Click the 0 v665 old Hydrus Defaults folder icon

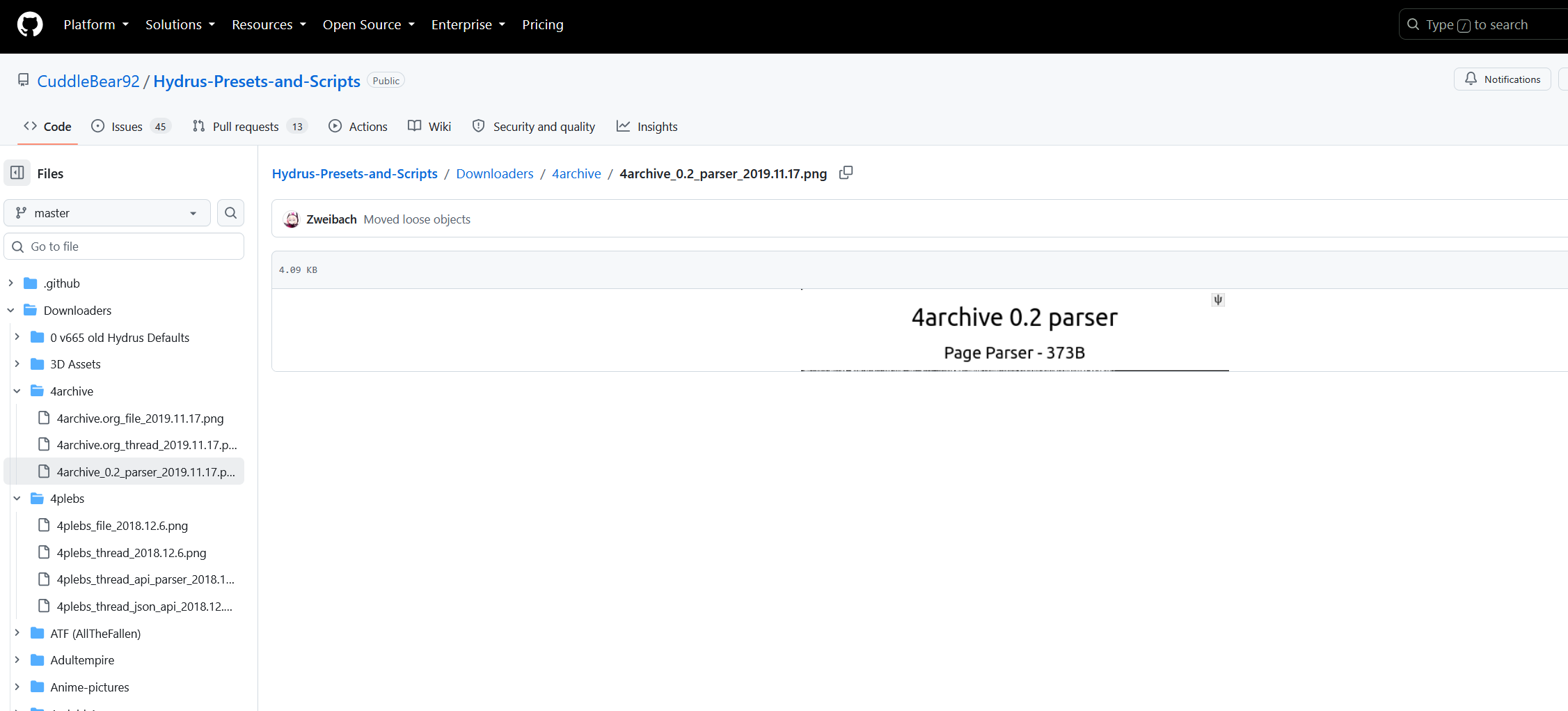[38, 337]
